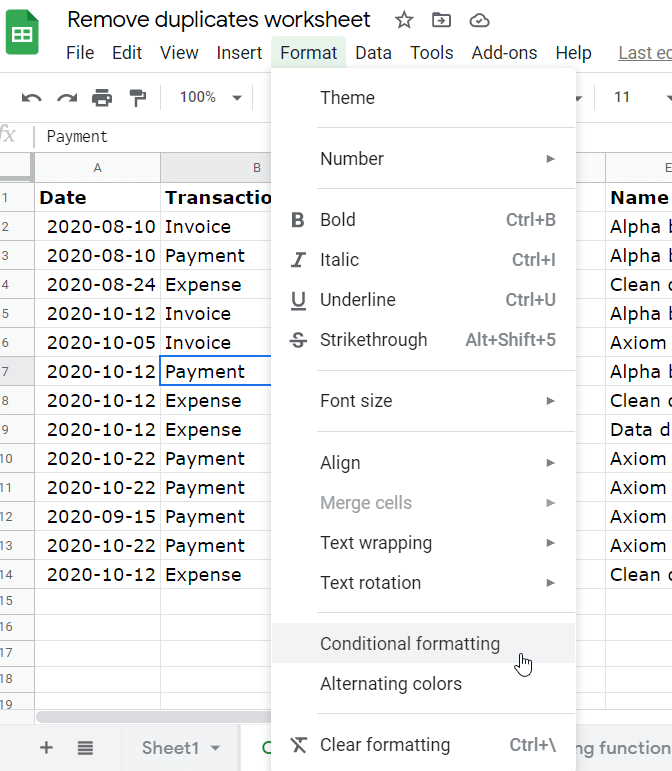672x771 pixels.
Task: Click the Print toolbar icon
Action: (x=102, y=97)
